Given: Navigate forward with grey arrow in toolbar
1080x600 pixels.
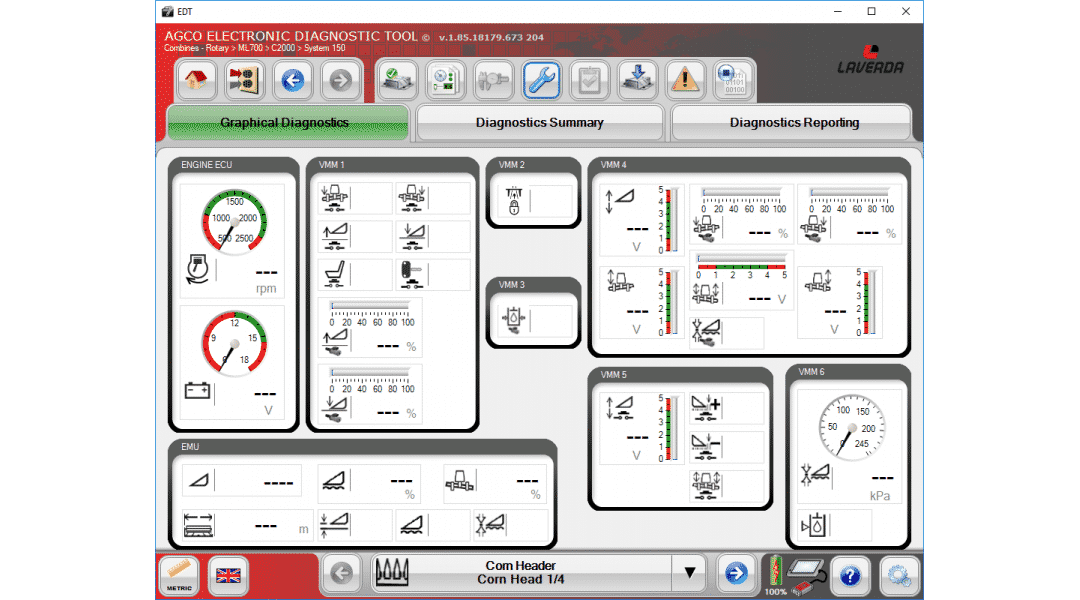Looking at the screenshot, I should tap(340, 81).
